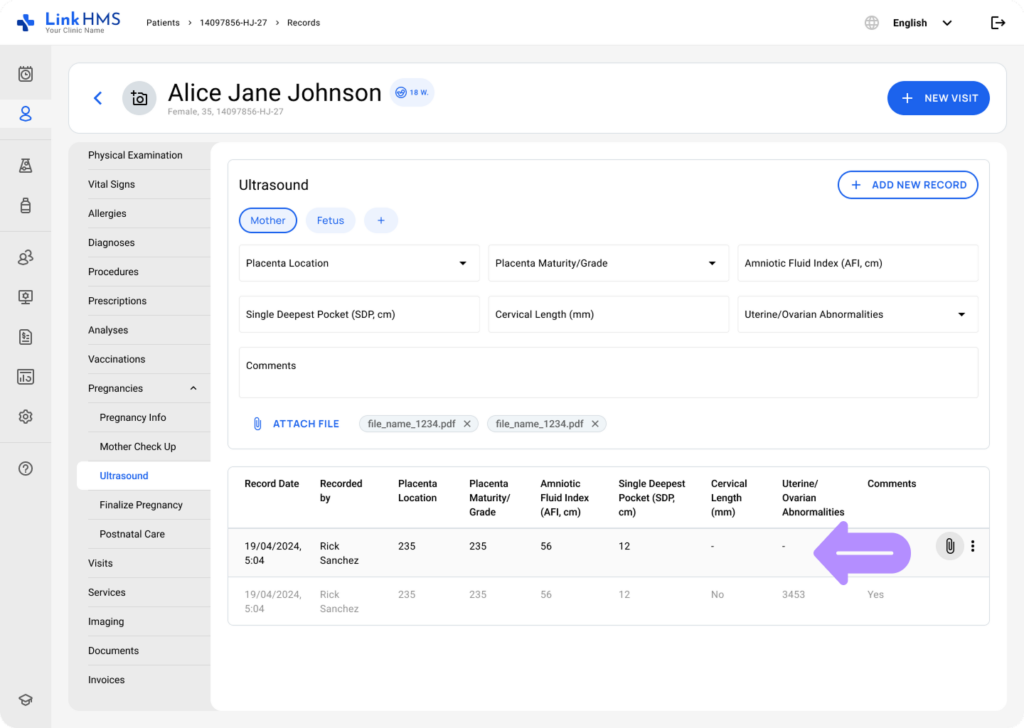Click into the Comments text field
1024x728 pixels.
[607, 373]
